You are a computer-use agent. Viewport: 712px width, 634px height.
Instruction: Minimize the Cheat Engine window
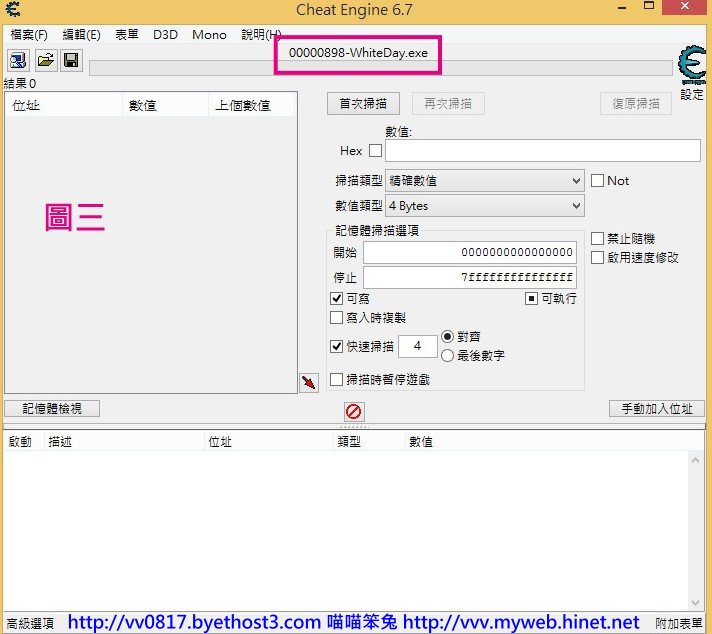tap(623, 7)
